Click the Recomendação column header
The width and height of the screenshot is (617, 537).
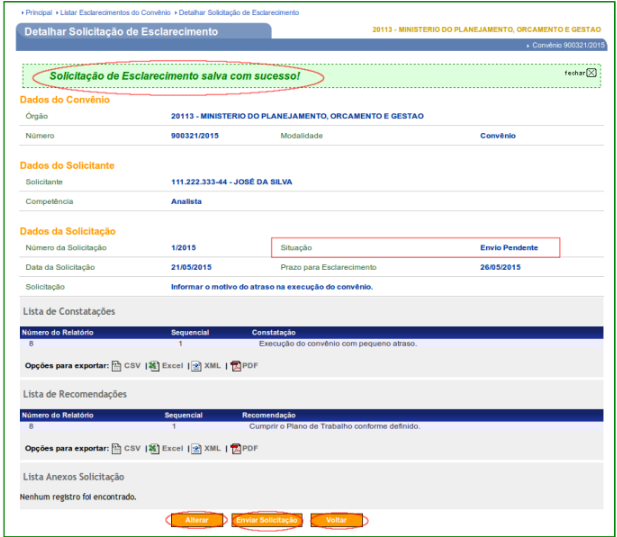(x=269, y=415)
